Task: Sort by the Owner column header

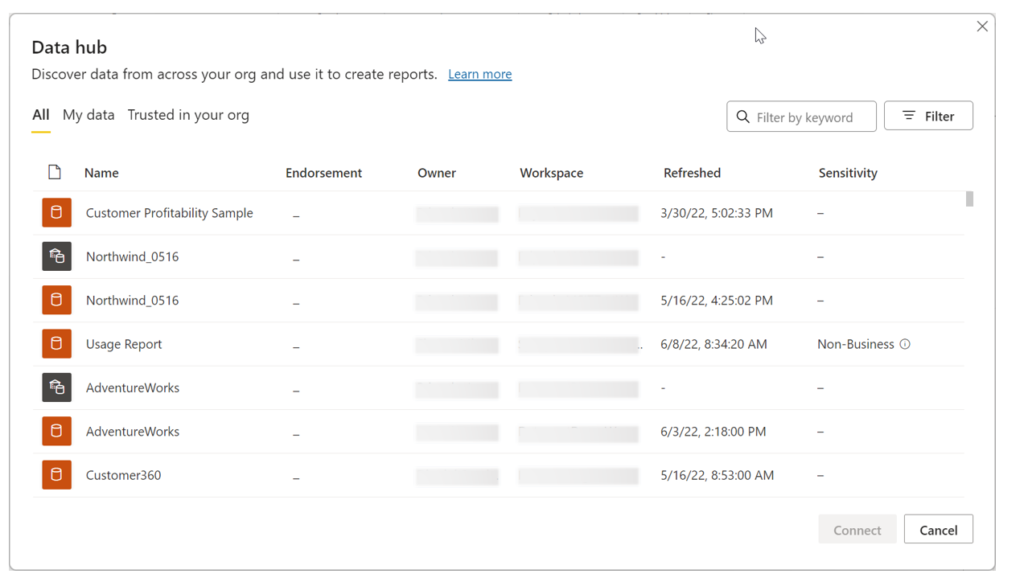Action: [437, 173]
